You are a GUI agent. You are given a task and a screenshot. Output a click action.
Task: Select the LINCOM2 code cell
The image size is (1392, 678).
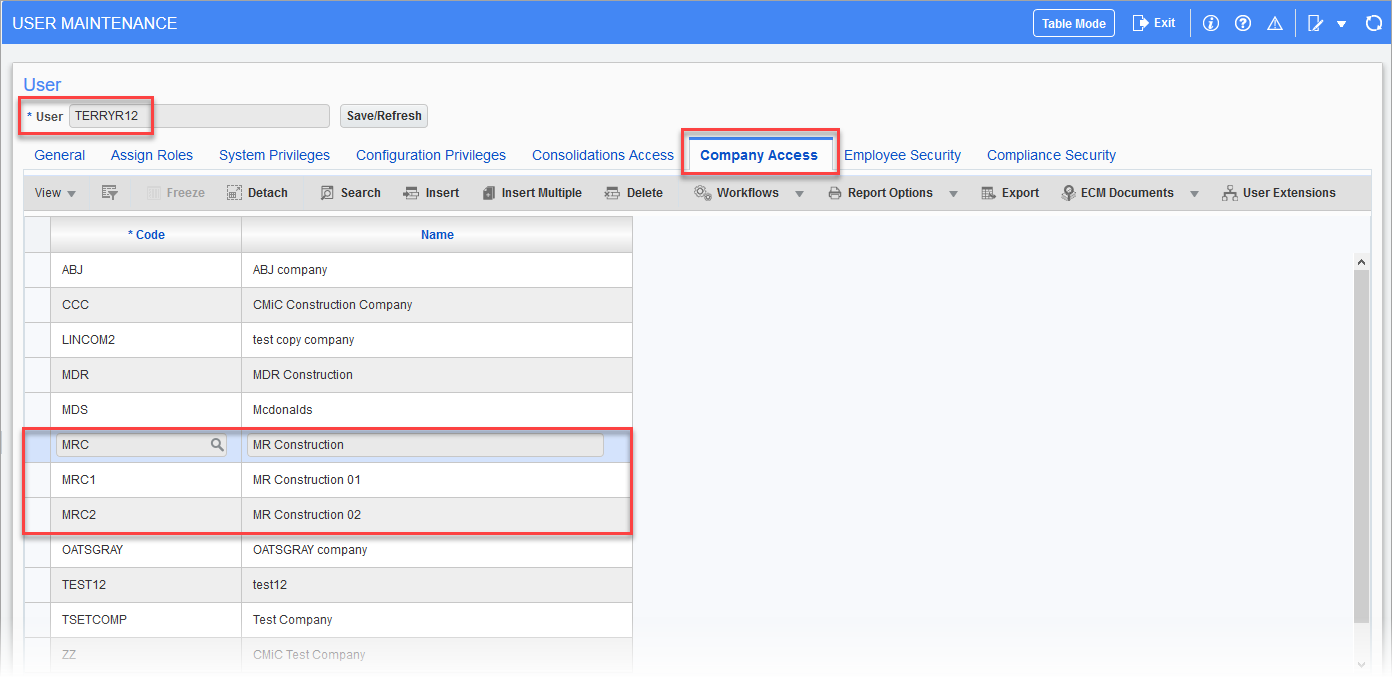[x=146, y=340]
